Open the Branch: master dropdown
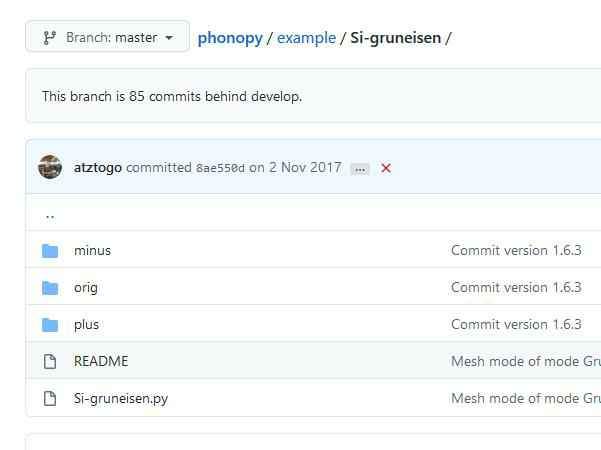The width and height of the screenshot is (601, 450). point(107,37)
